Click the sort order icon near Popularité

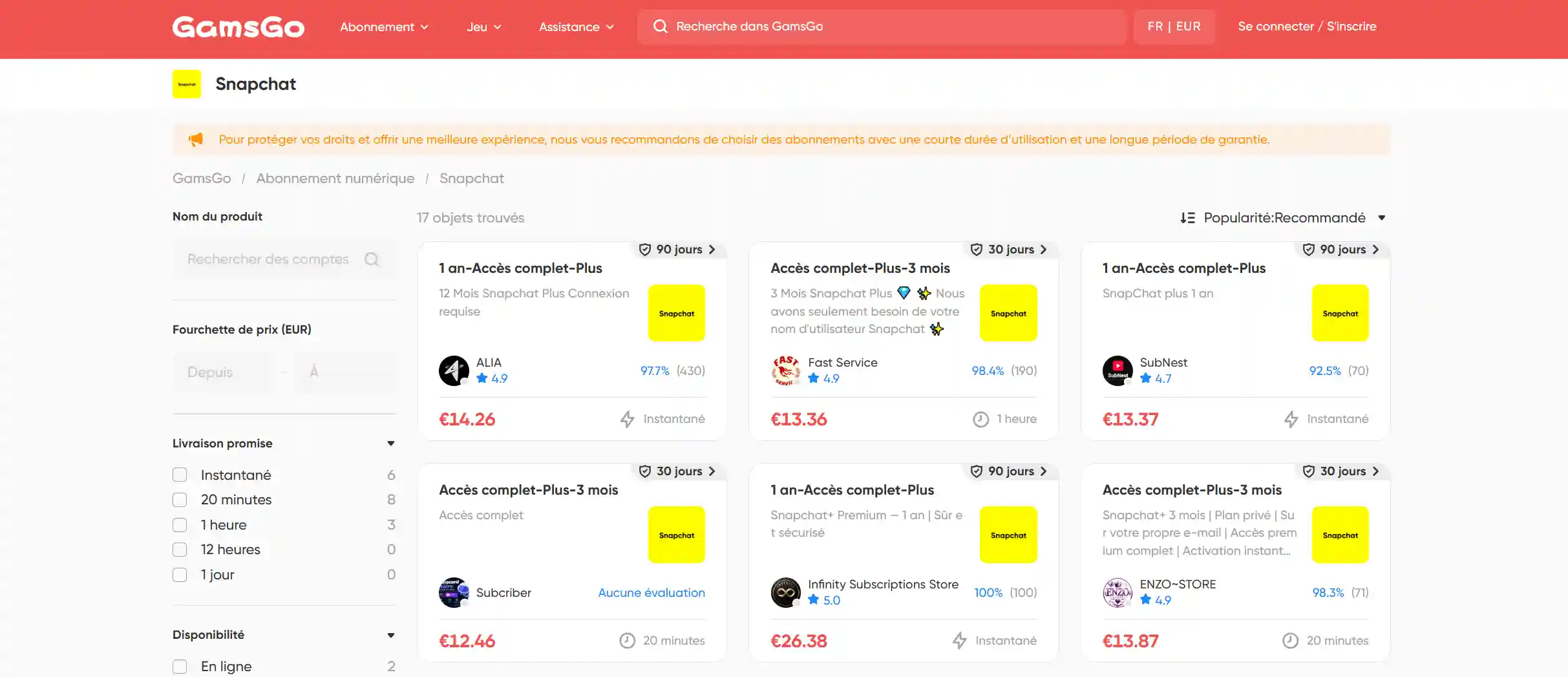[1187, 218]
